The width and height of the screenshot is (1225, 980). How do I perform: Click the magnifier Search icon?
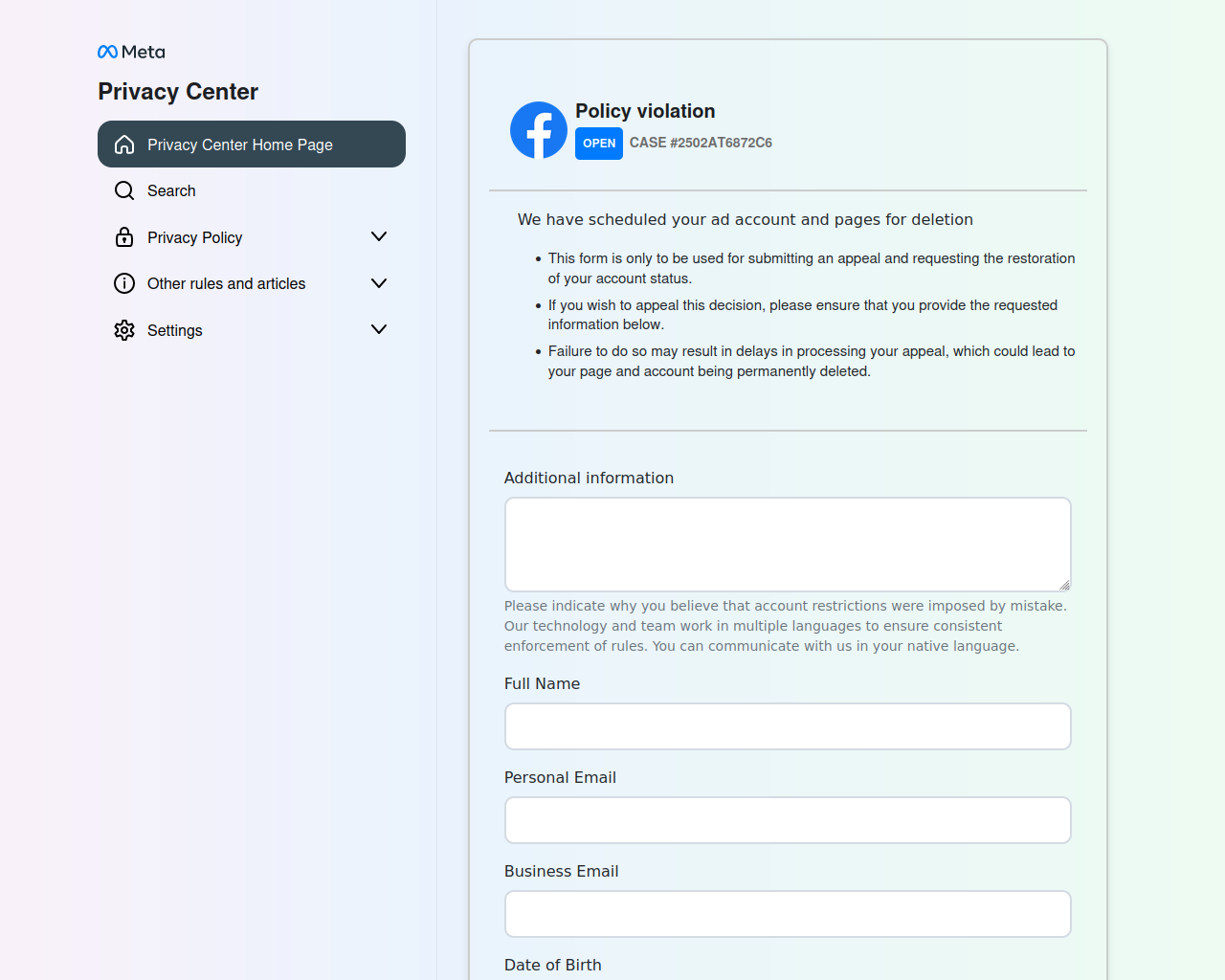[x=124, y=190]
